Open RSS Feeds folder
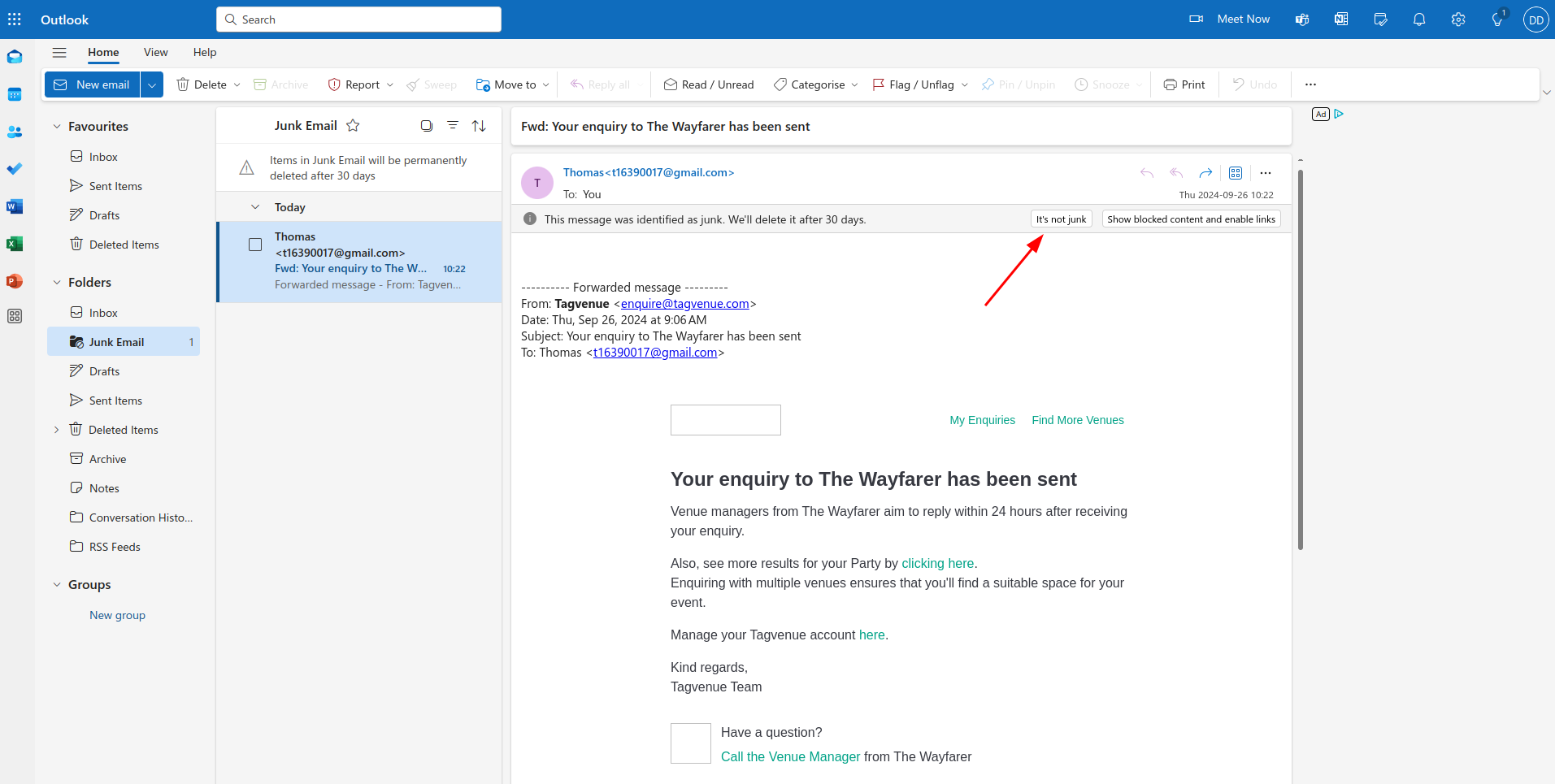 (x=124, y=547)
